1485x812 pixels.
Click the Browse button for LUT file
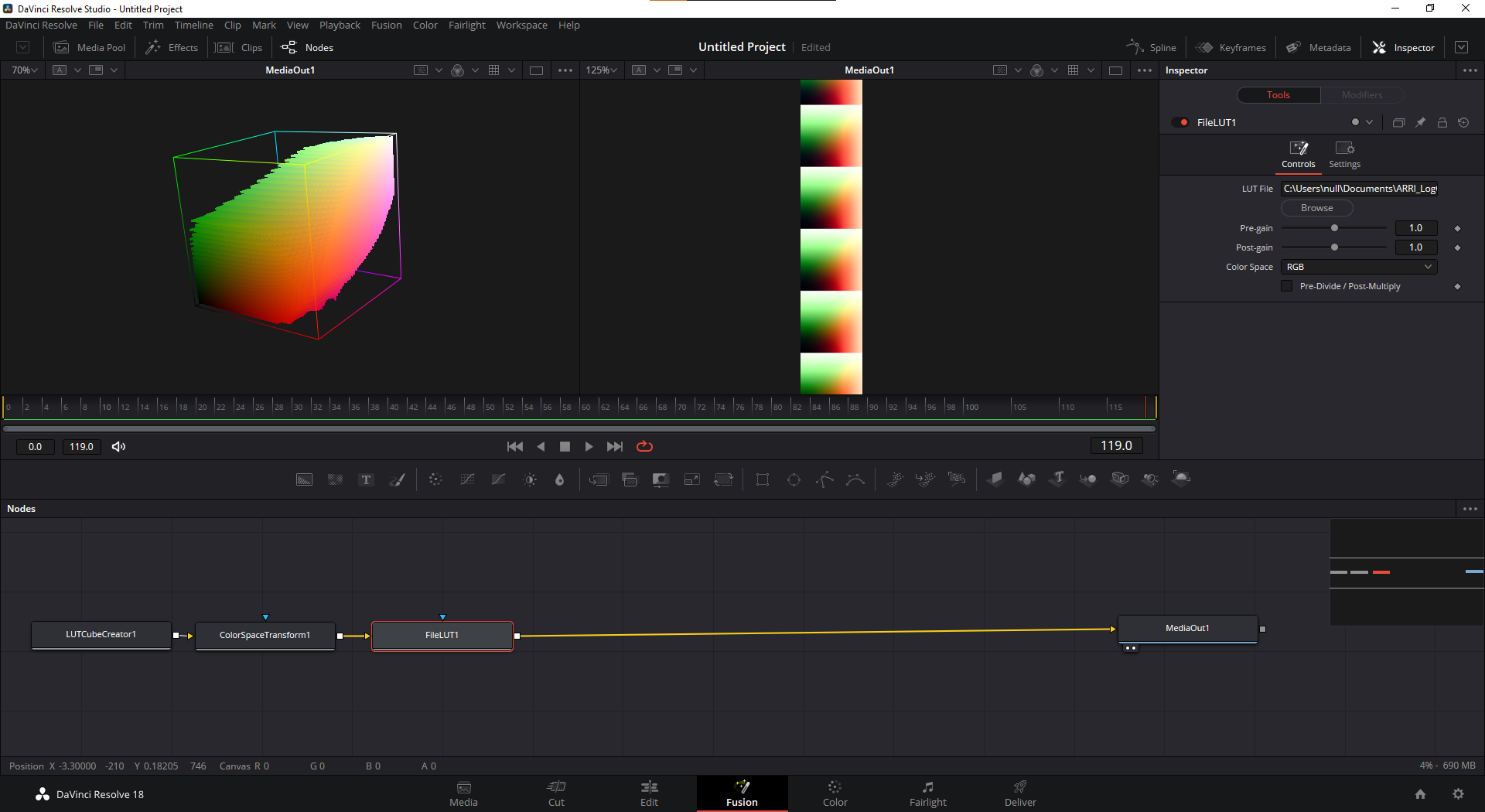[x=1316, y=208]
